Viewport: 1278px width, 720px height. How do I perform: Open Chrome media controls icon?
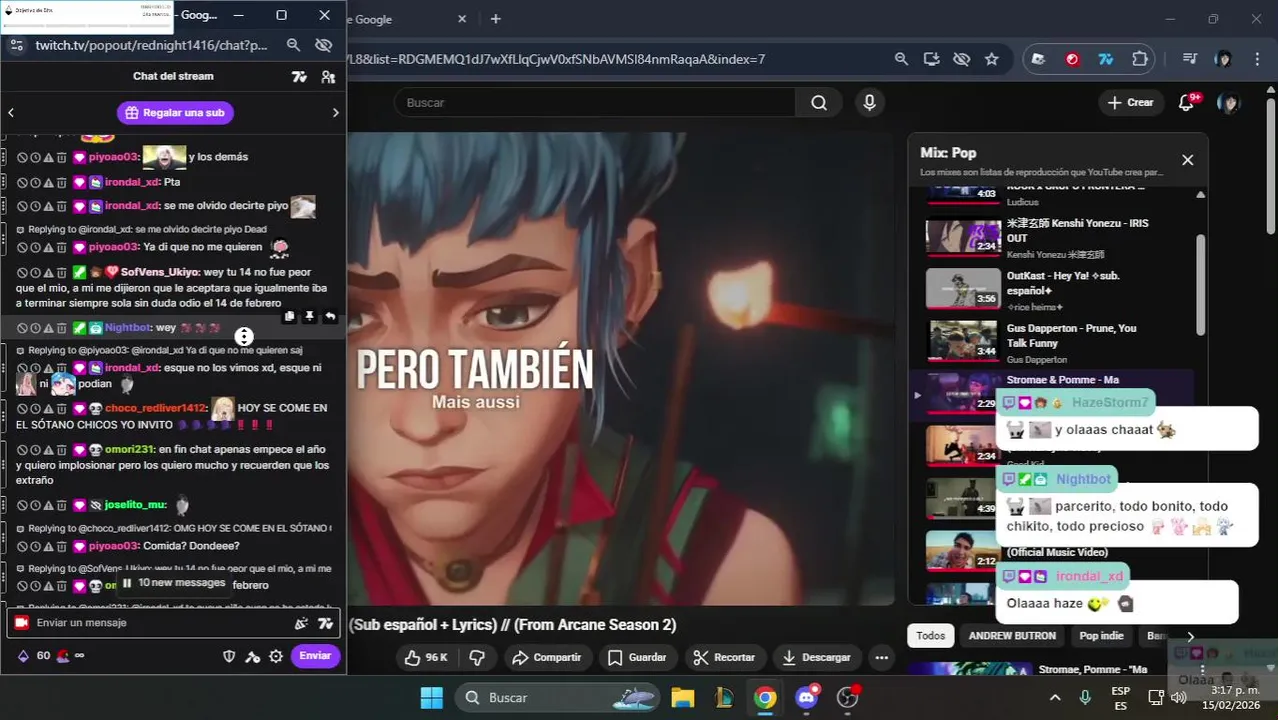tap(1189, 59)
